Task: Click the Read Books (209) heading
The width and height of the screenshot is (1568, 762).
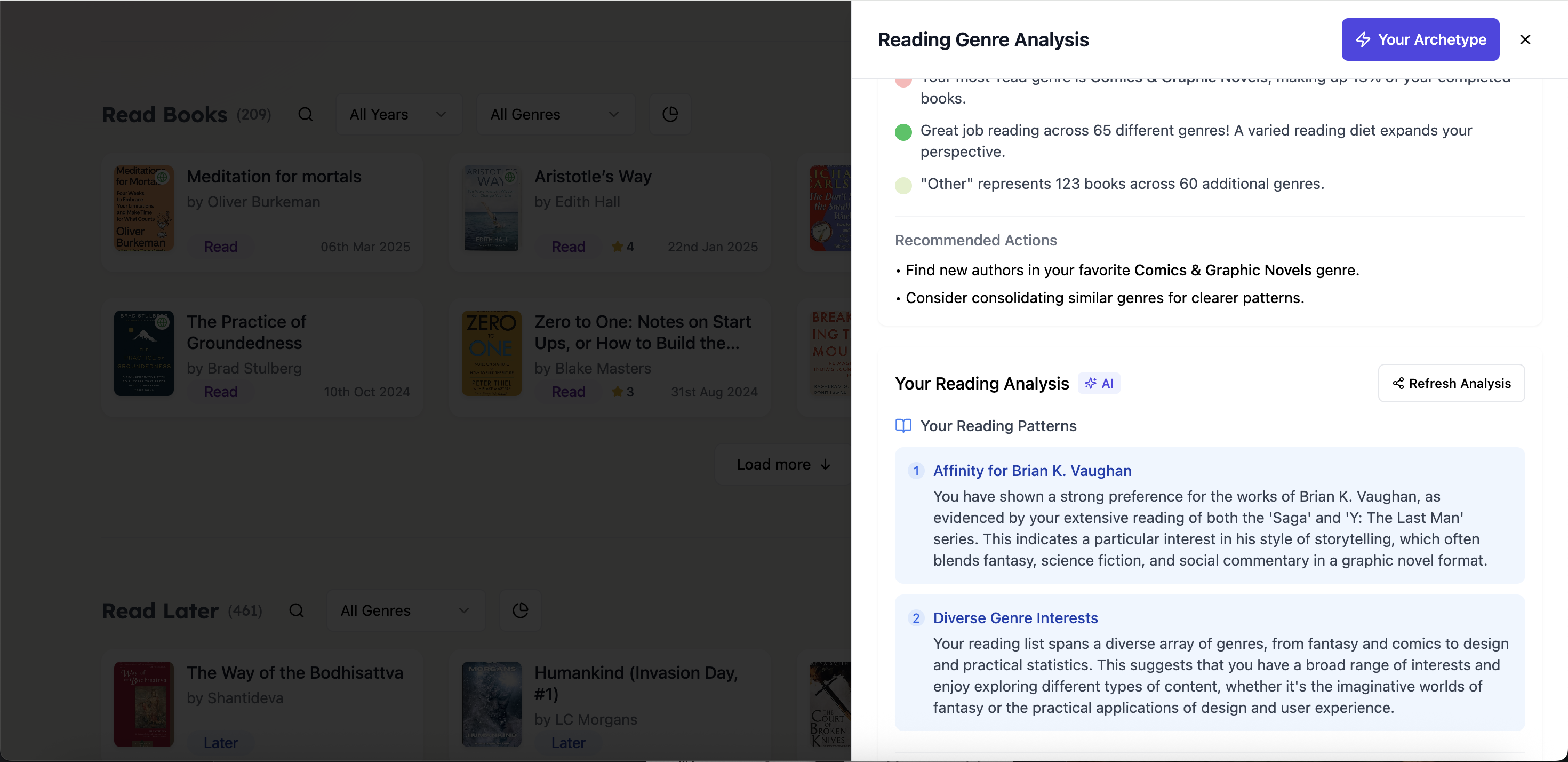Action: click(x=186, y=115)
